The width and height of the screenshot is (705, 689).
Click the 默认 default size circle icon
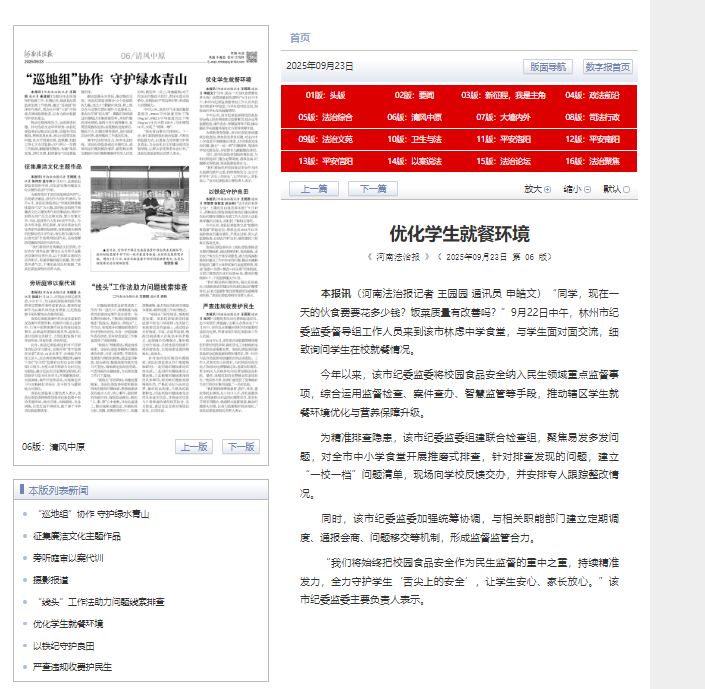(628, 189)
